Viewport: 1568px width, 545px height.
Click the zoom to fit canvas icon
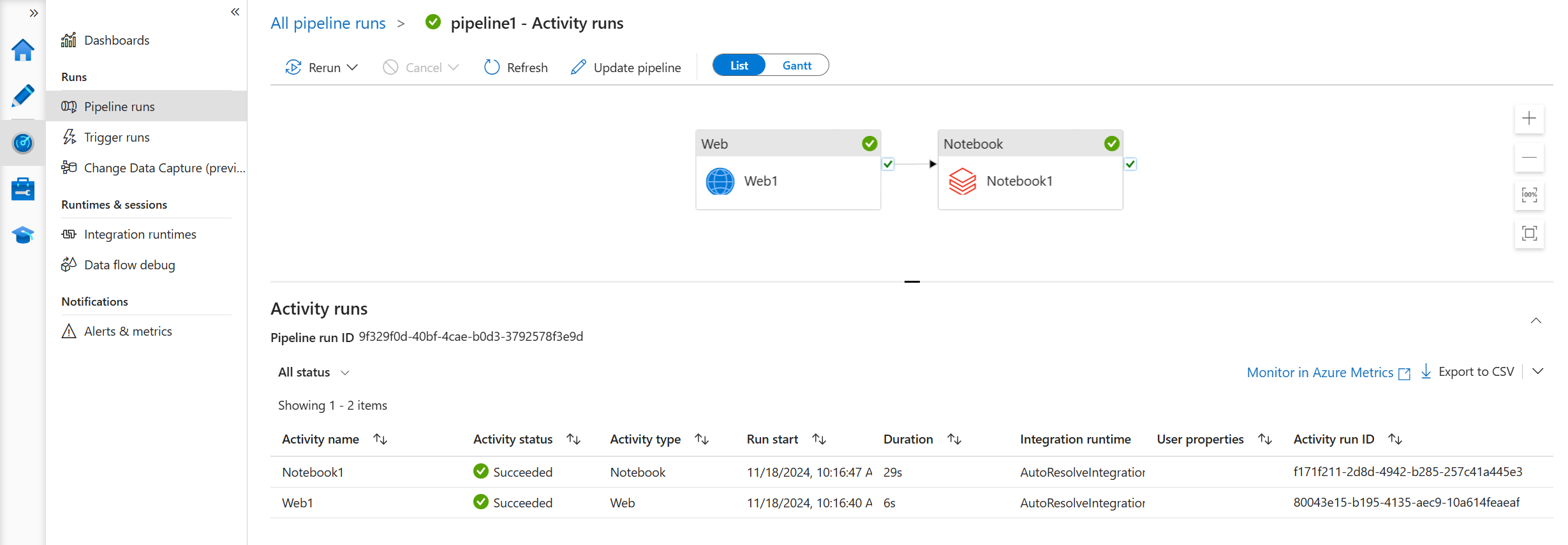coord(1528,234)
